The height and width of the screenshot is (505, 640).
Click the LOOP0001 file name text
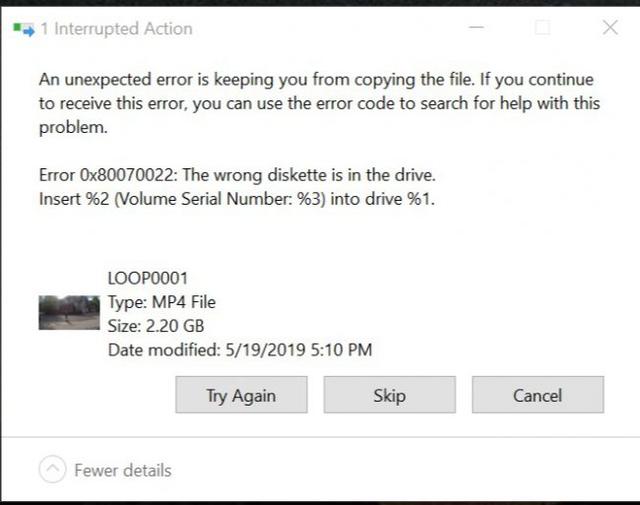pyautogui.click(x=147, y=278)
